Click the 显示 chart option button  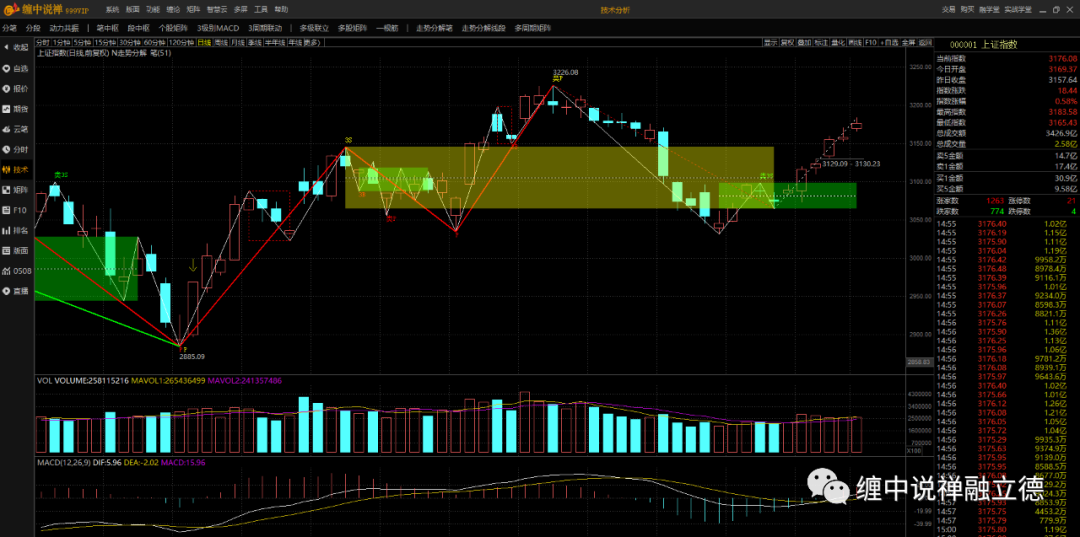click(770, 43)
